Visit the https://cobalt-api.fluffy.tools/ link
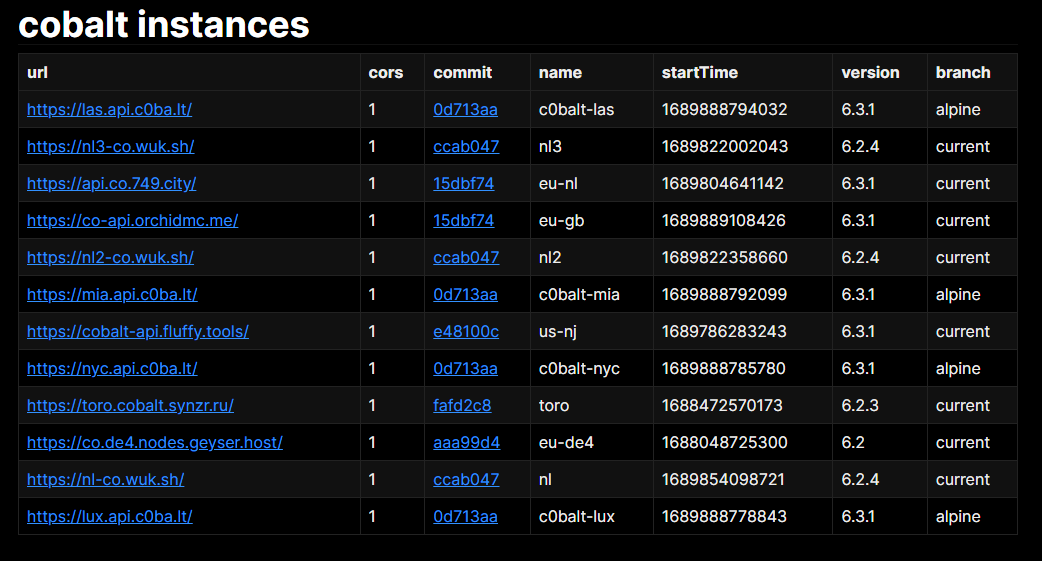 [x=138, y=332]
